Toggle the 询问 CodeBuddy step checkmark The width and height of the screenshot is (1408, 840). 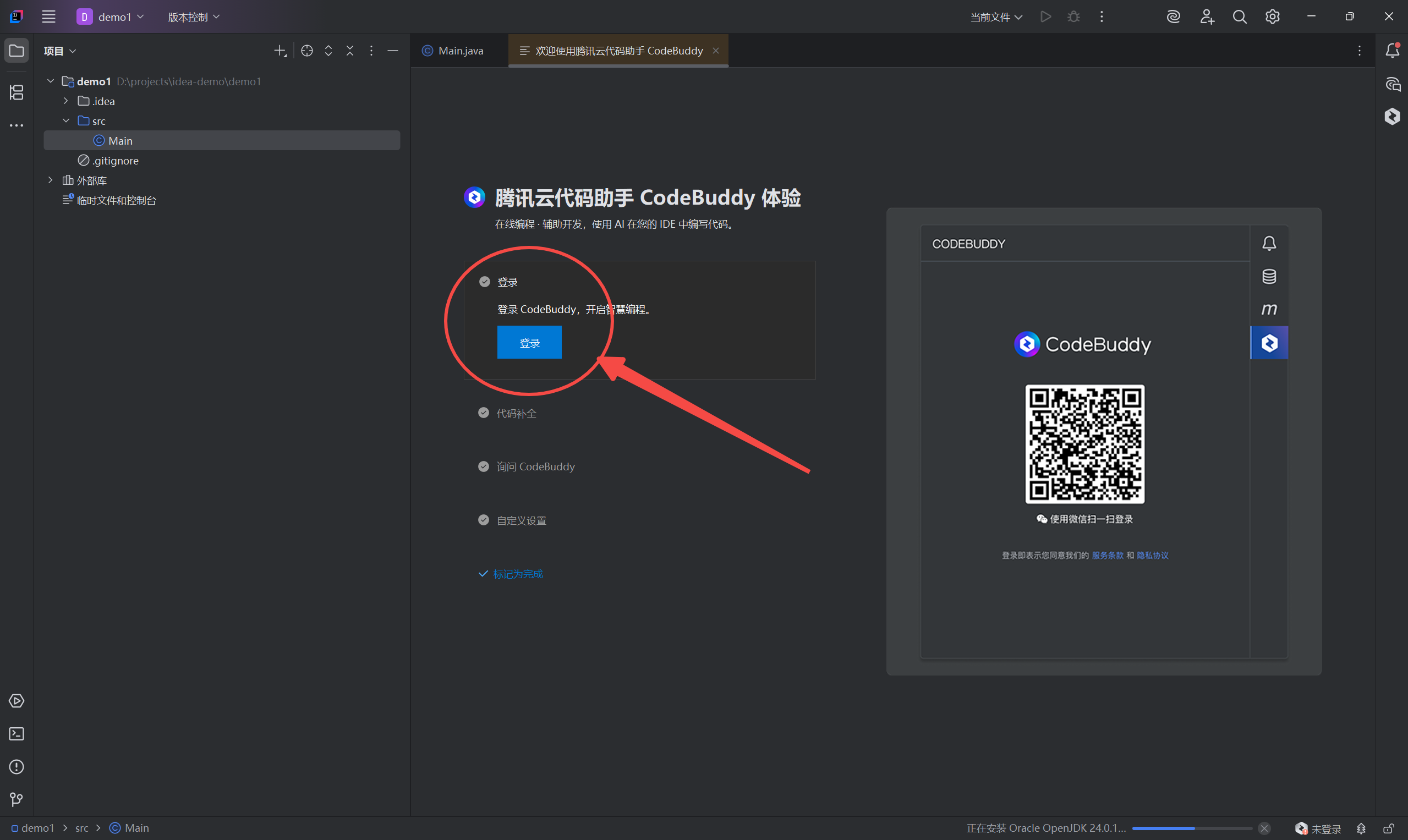tap(484, 466)
